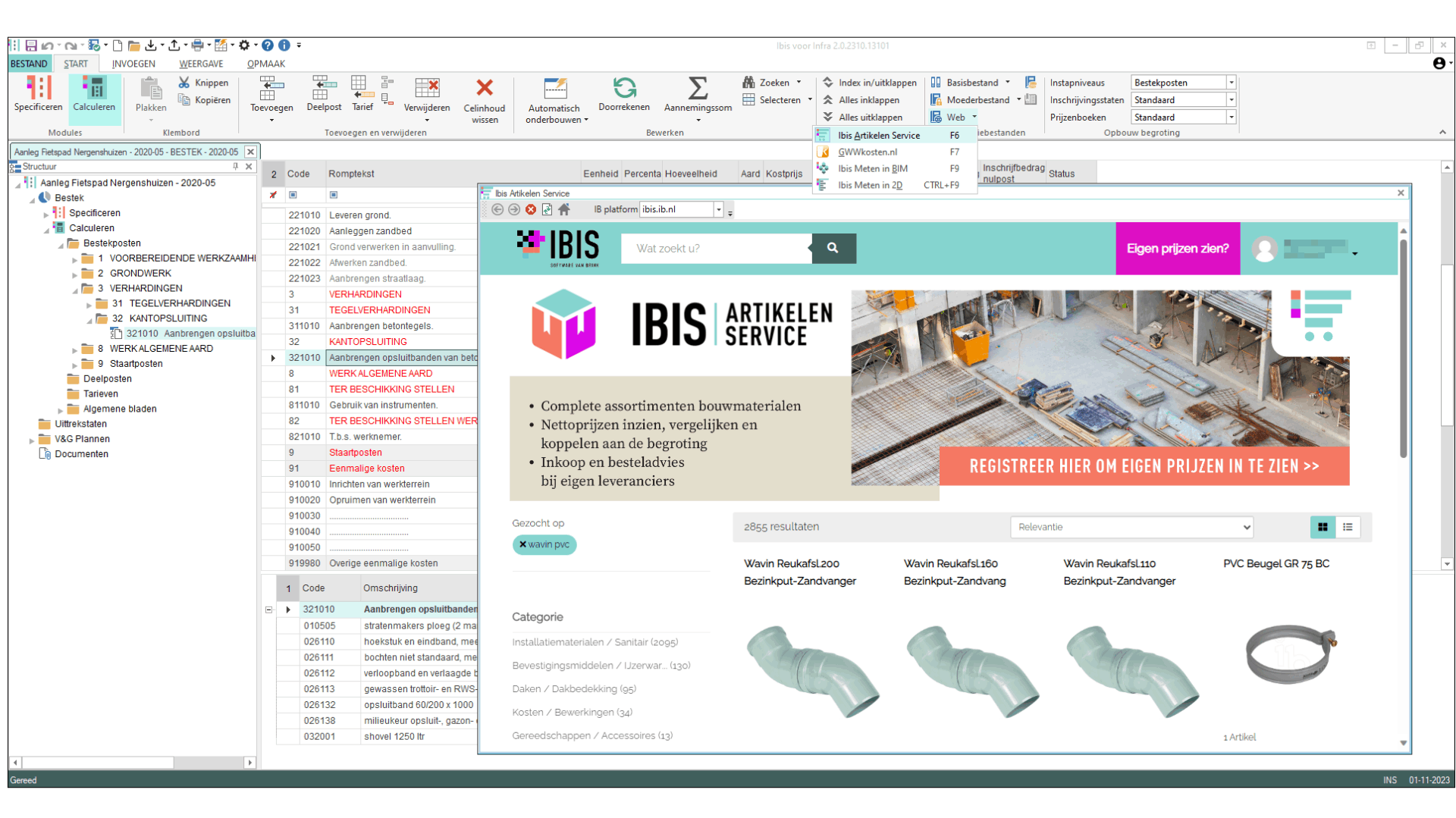
Task: Switch webshop results to grid view
Action: tap(1323, 527)
